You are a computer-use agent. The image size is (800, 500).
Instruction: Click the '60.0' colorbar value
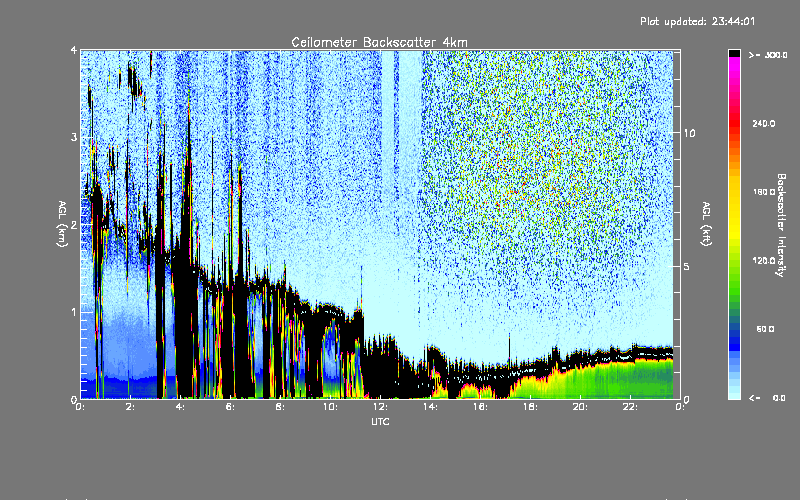click(765, 329)
